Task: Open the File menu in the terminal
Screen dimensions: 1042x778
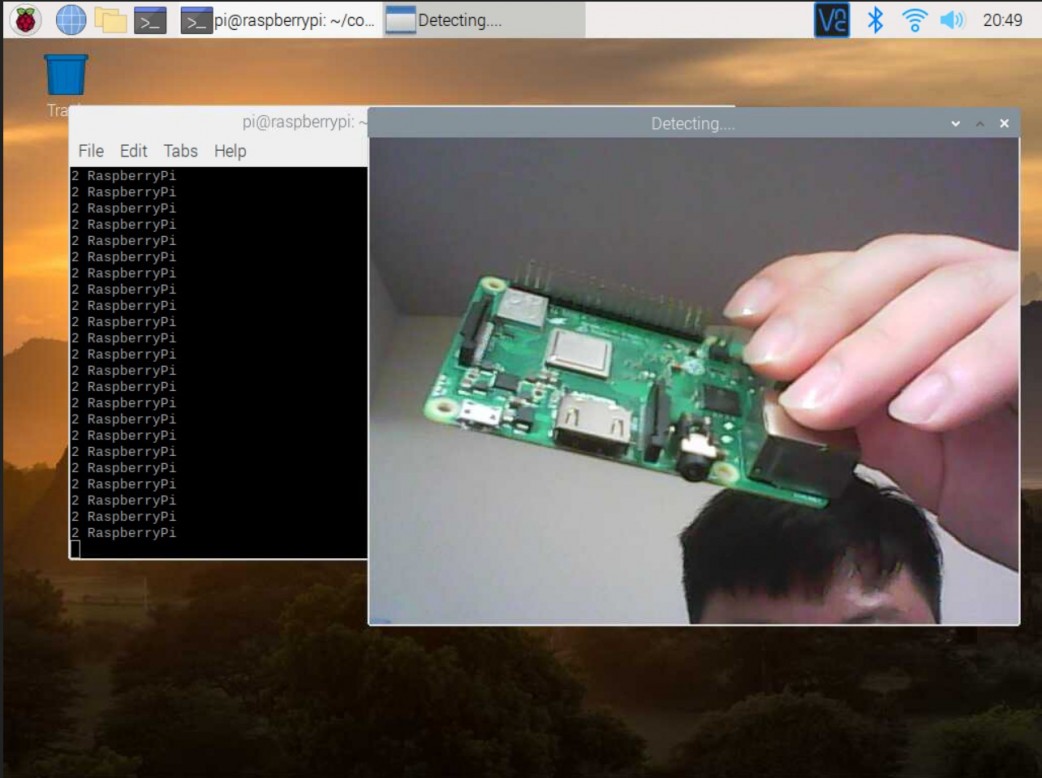Action: (x=89, y=151)
